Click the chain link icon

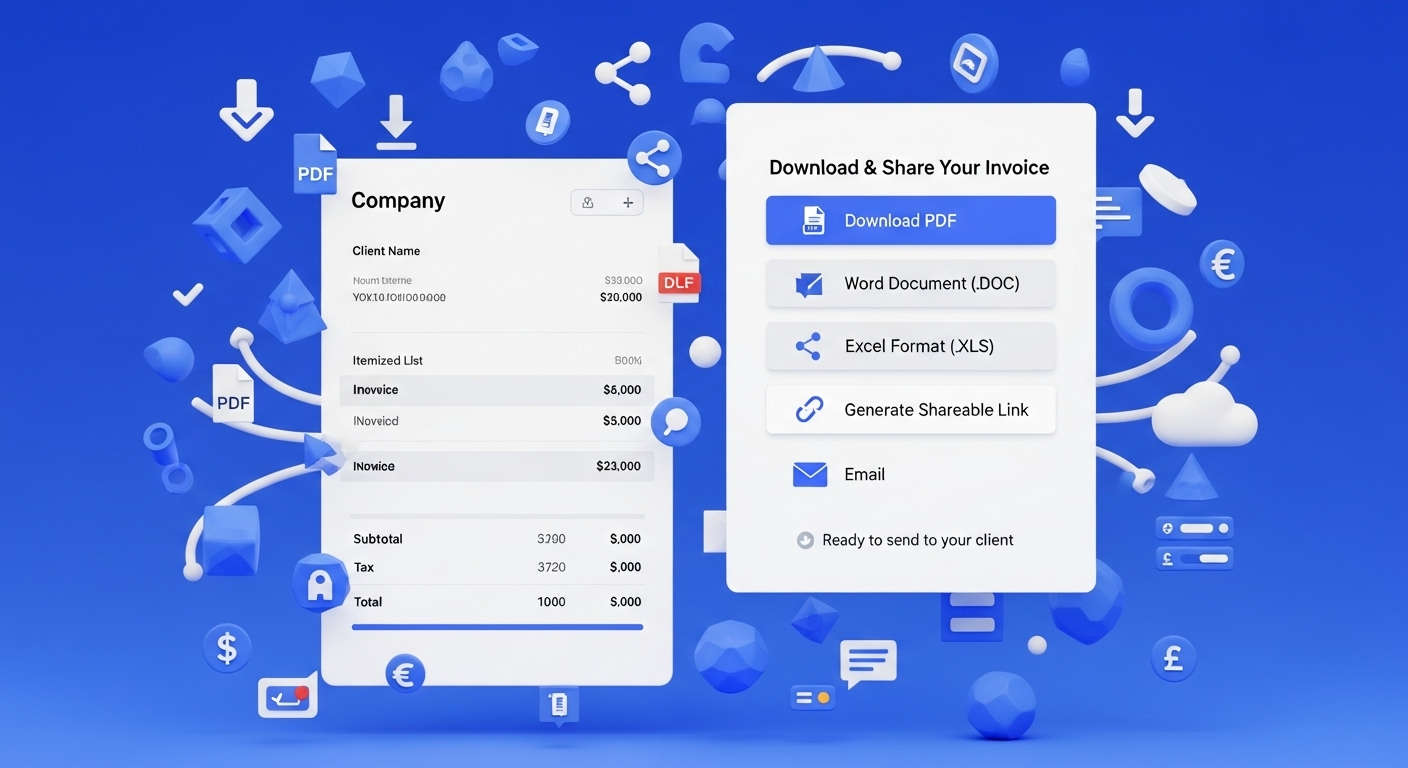[808, 410]
